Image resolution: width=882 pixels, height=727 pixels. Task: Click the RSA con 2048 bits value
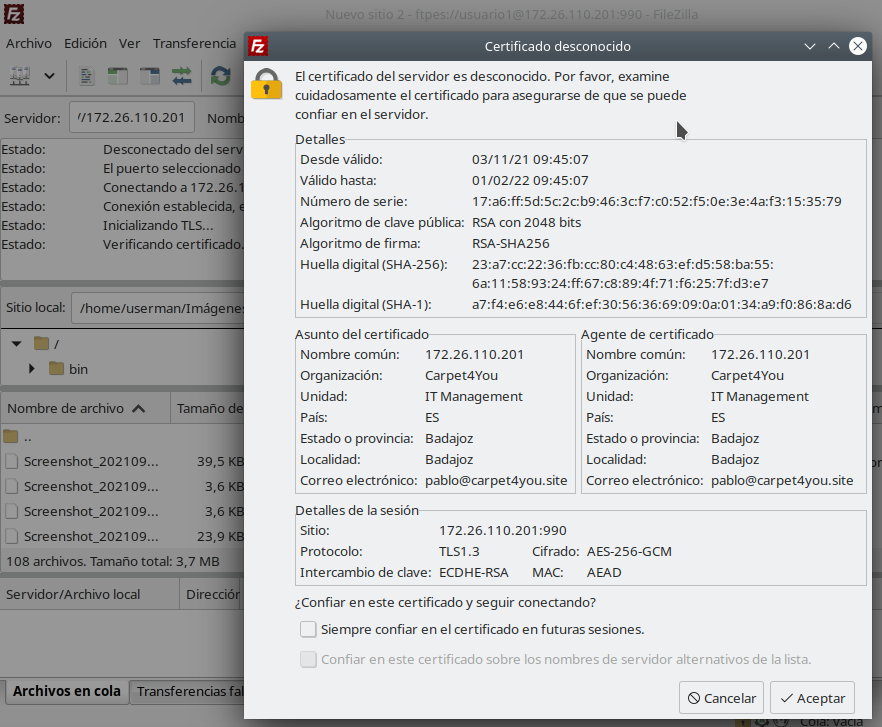tap(526, 222)
